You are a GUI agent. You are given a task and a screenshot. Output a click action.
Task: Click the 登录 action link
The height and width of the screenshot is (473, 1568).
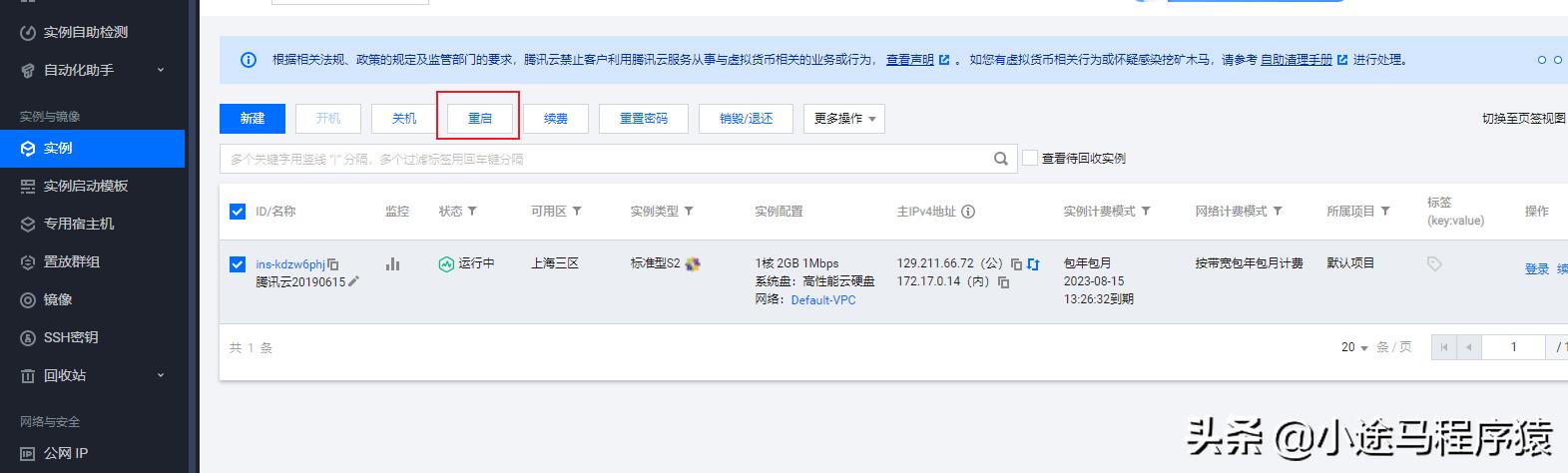pos(1537,269)
